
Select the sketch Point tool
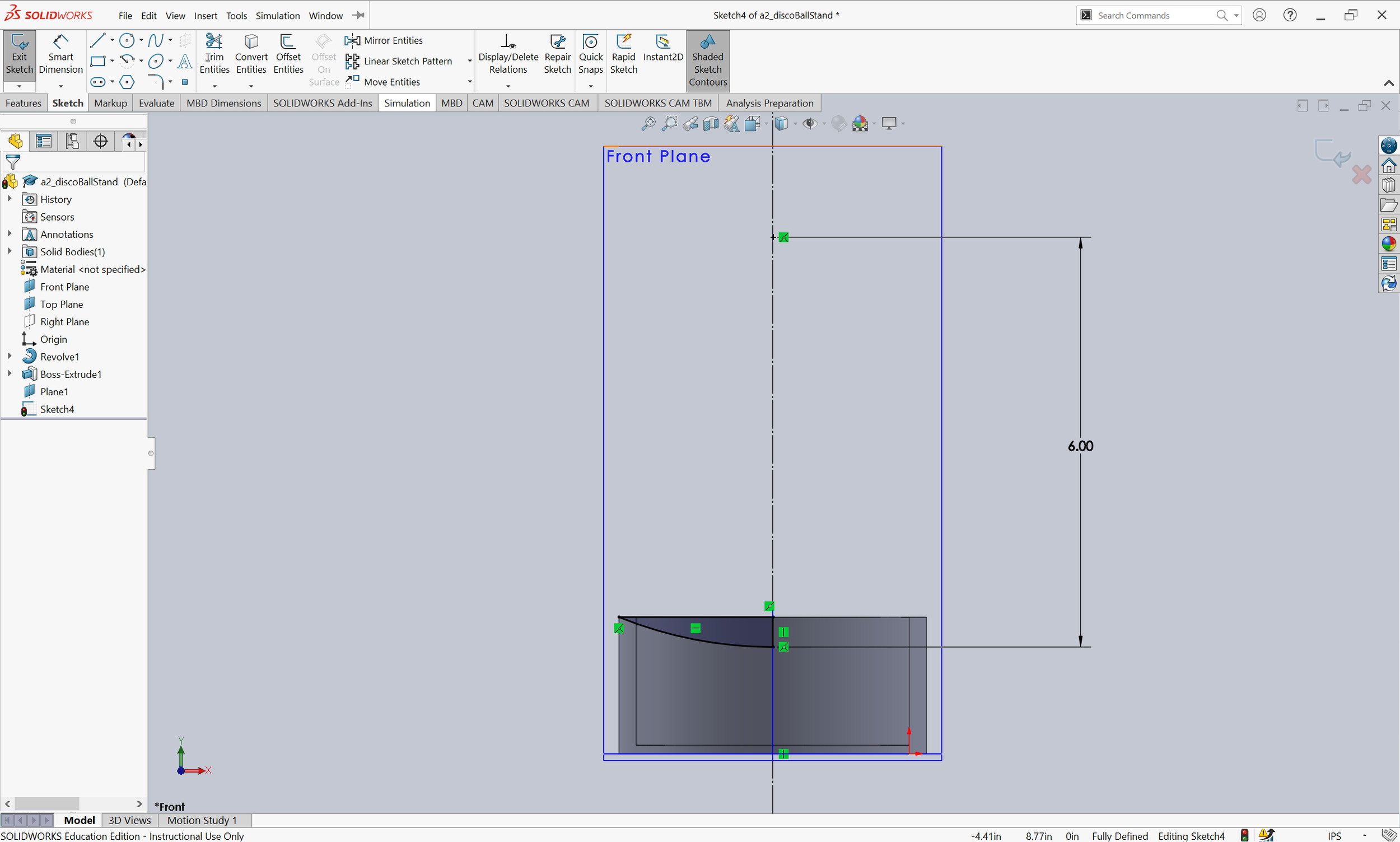pos(184,82)
